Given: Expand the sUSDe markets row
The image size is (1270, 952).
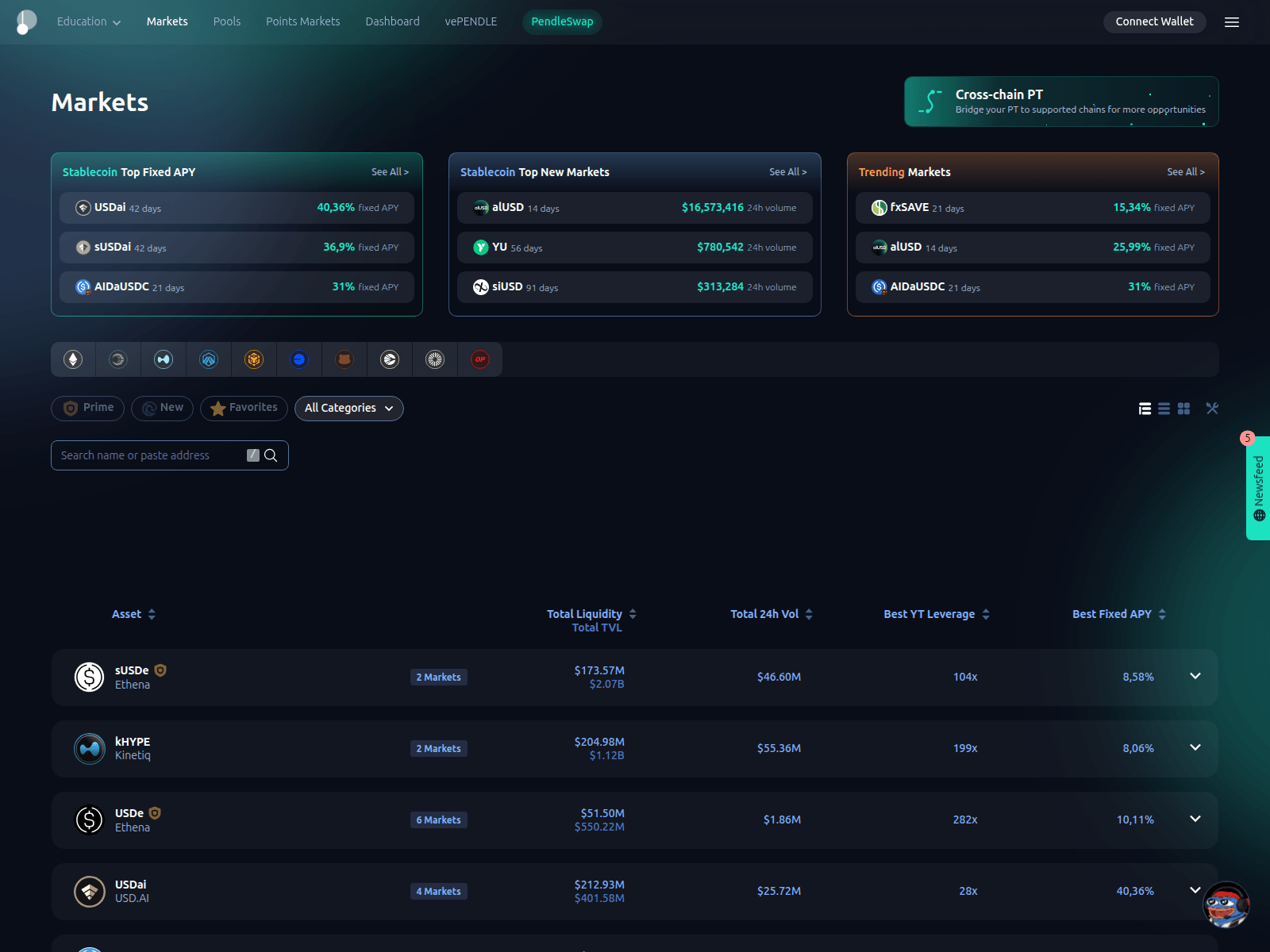Looking at the screenshot, I should pos(1195,676).
